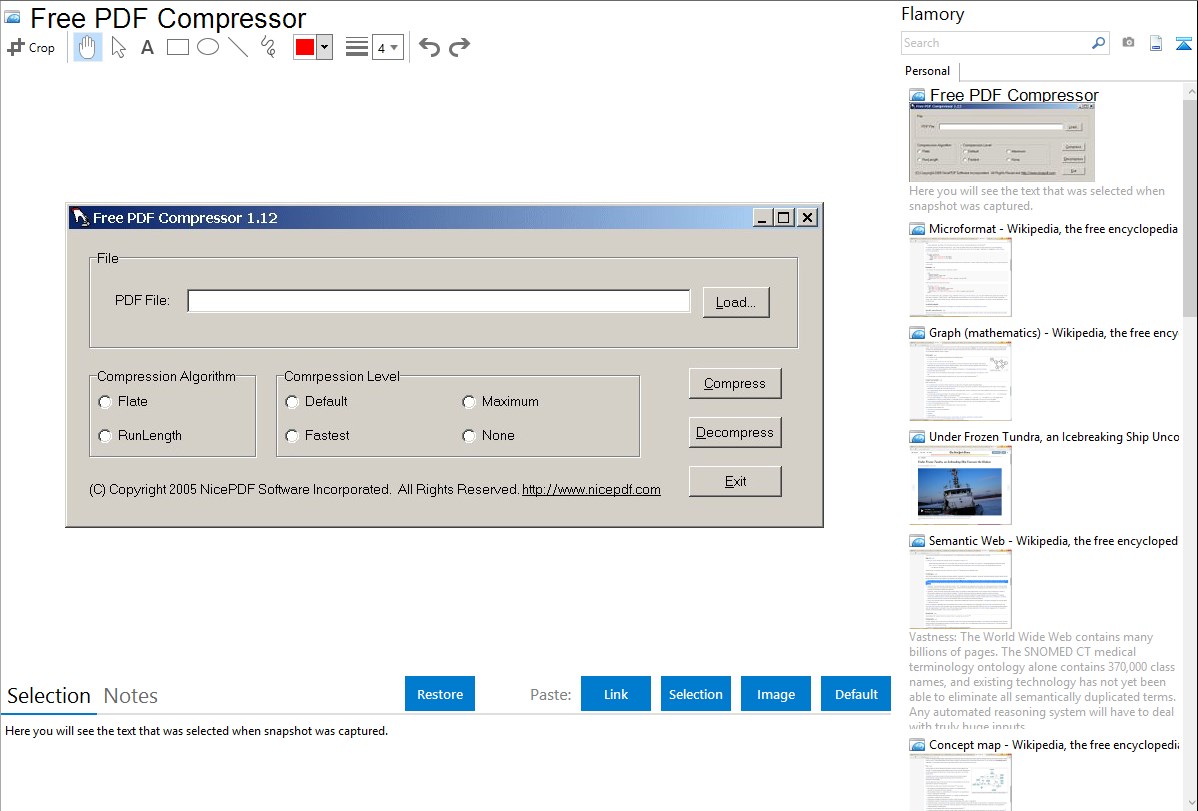1198x811 pixels.
Task: Select the Maximum compression level radio
Action: pos(469,402)
